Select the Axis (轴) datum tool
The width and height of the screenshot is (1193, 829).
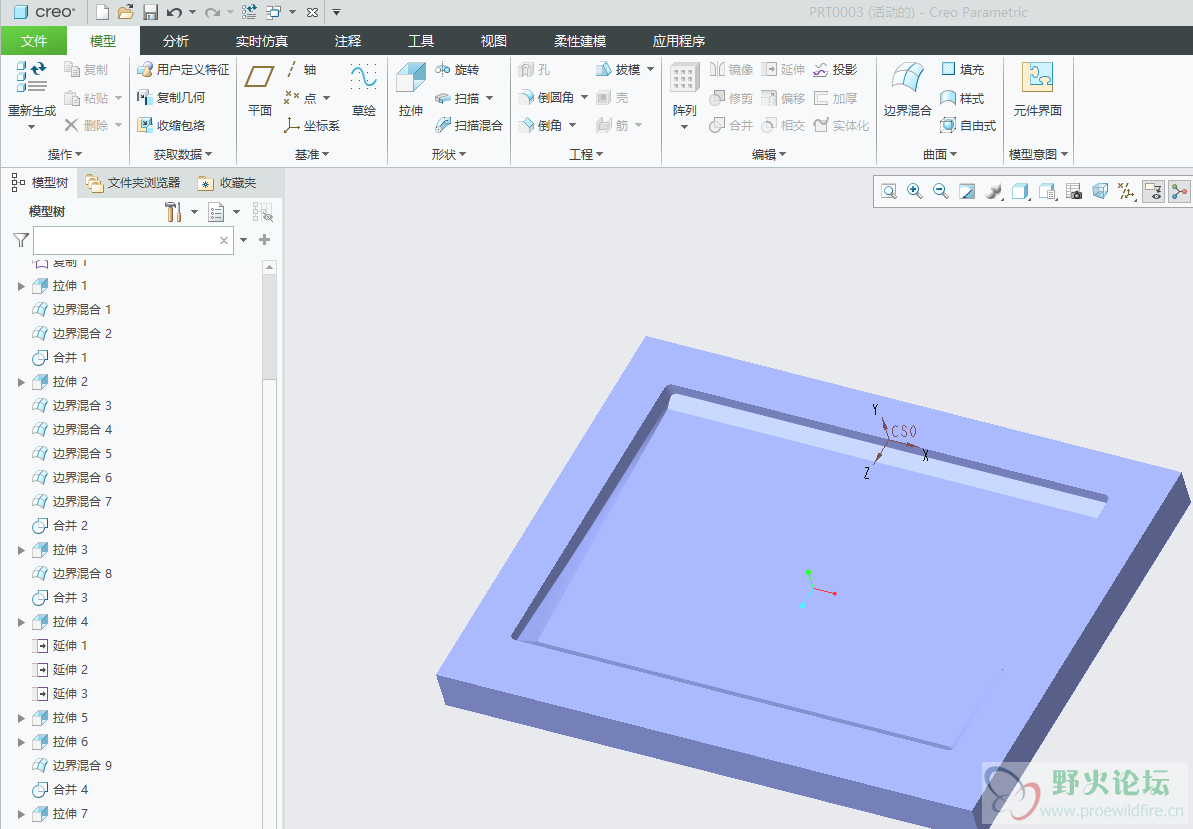tap(301, 69)
